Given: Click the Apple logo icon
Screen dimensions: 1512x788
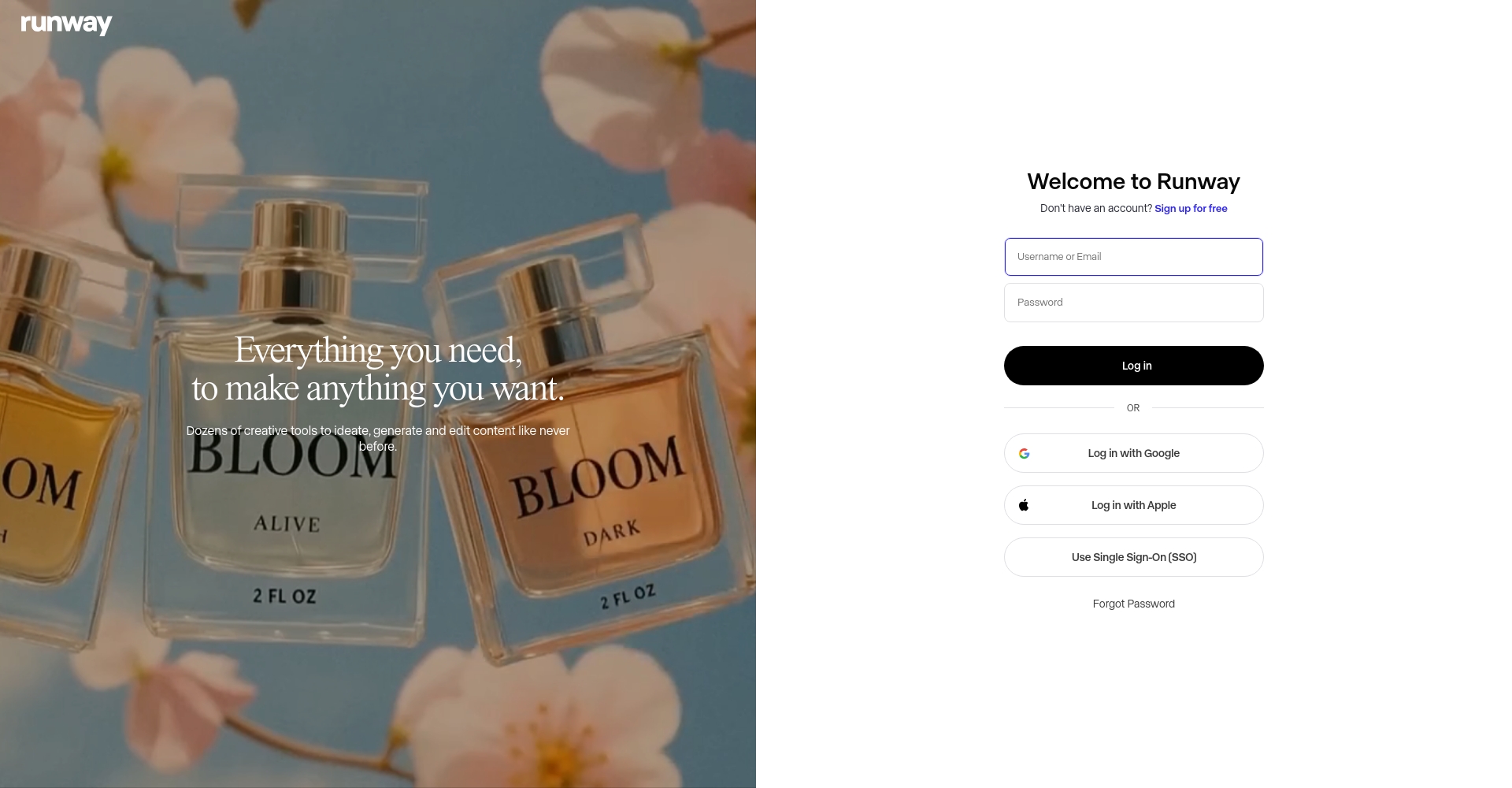Looking at the screenshot, I should 1024,505.
